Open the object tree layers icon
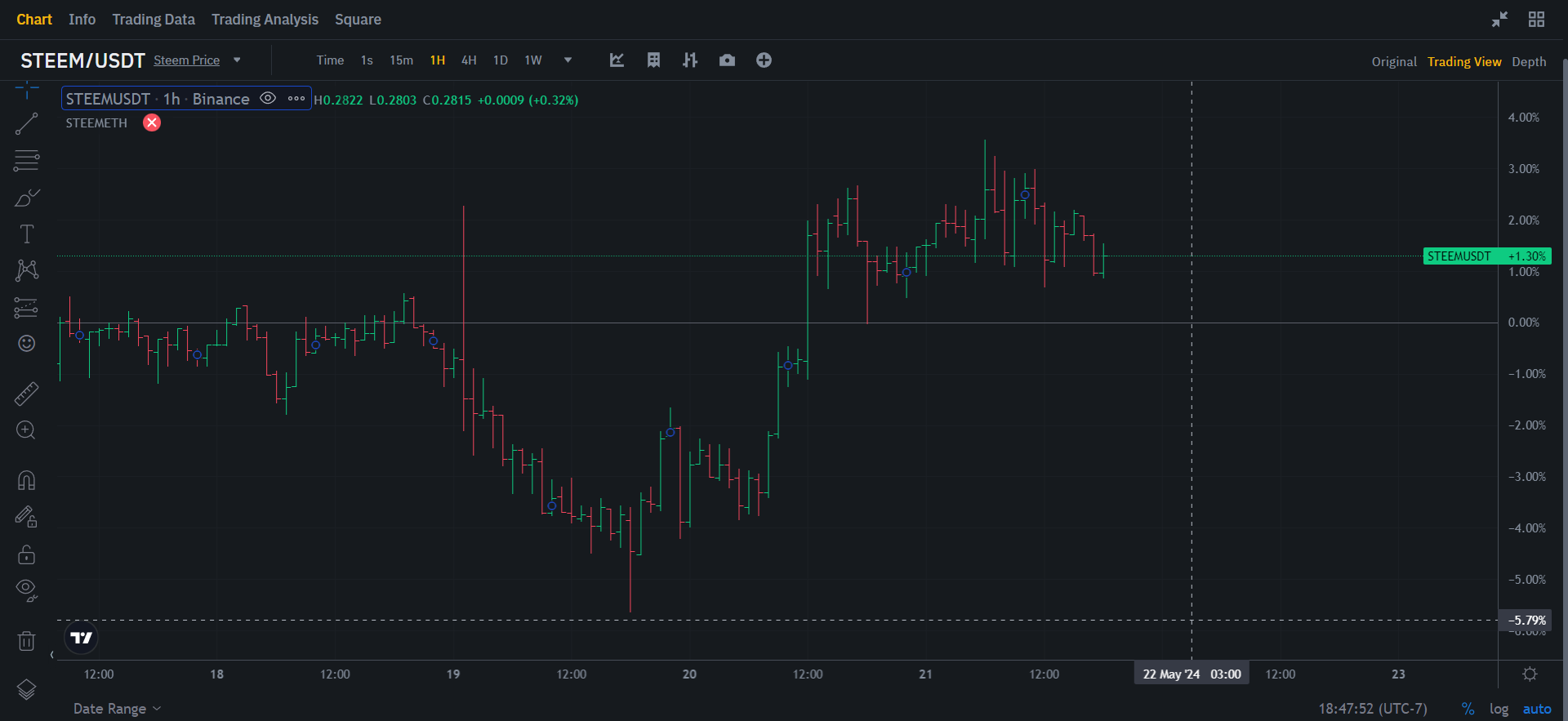 coord(26,690)
